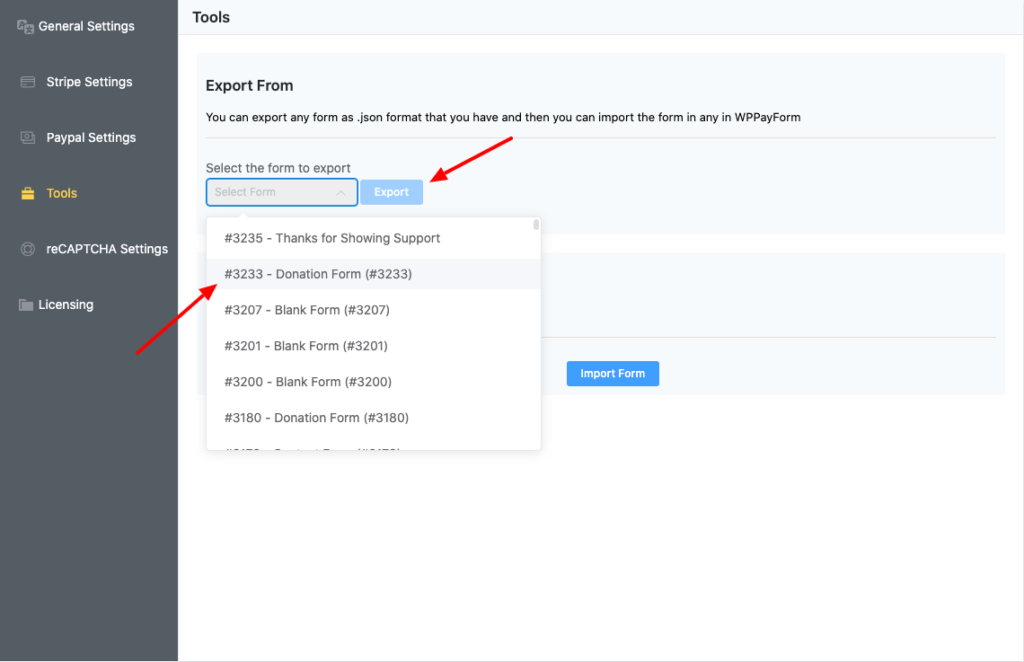The image size is (1024, 662).
Task: Click the Select Form input field
Action: (270, 193)
